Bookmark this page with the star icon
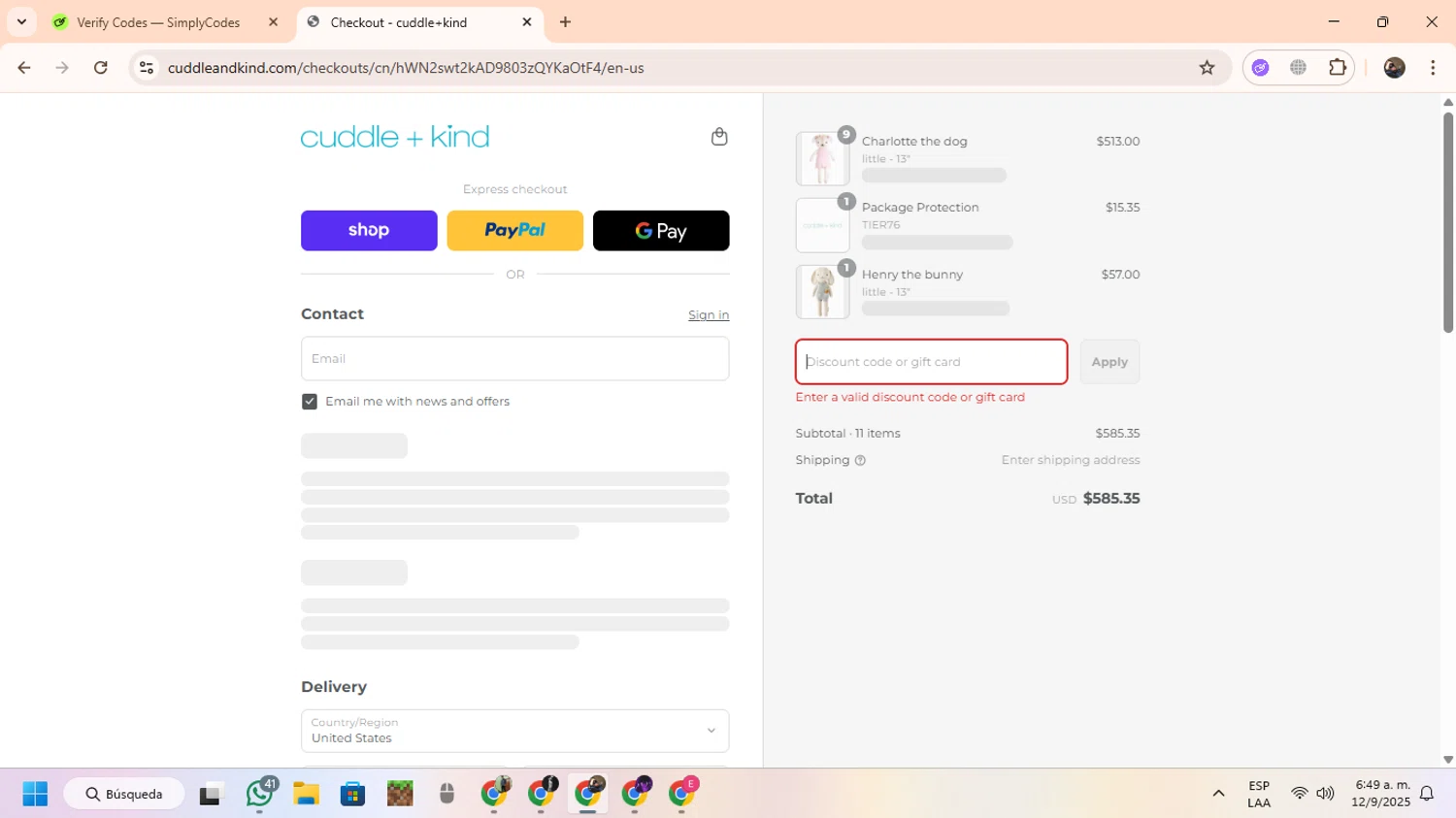Screen dimensions: 1456x818 coord(1207,68)
